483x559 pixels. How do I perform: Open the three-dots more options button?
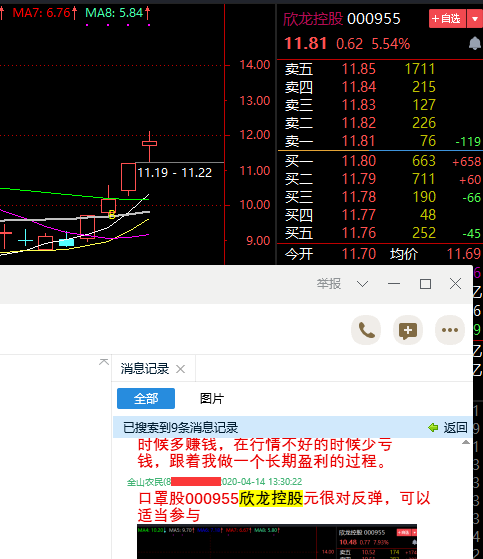click(449, 330)
